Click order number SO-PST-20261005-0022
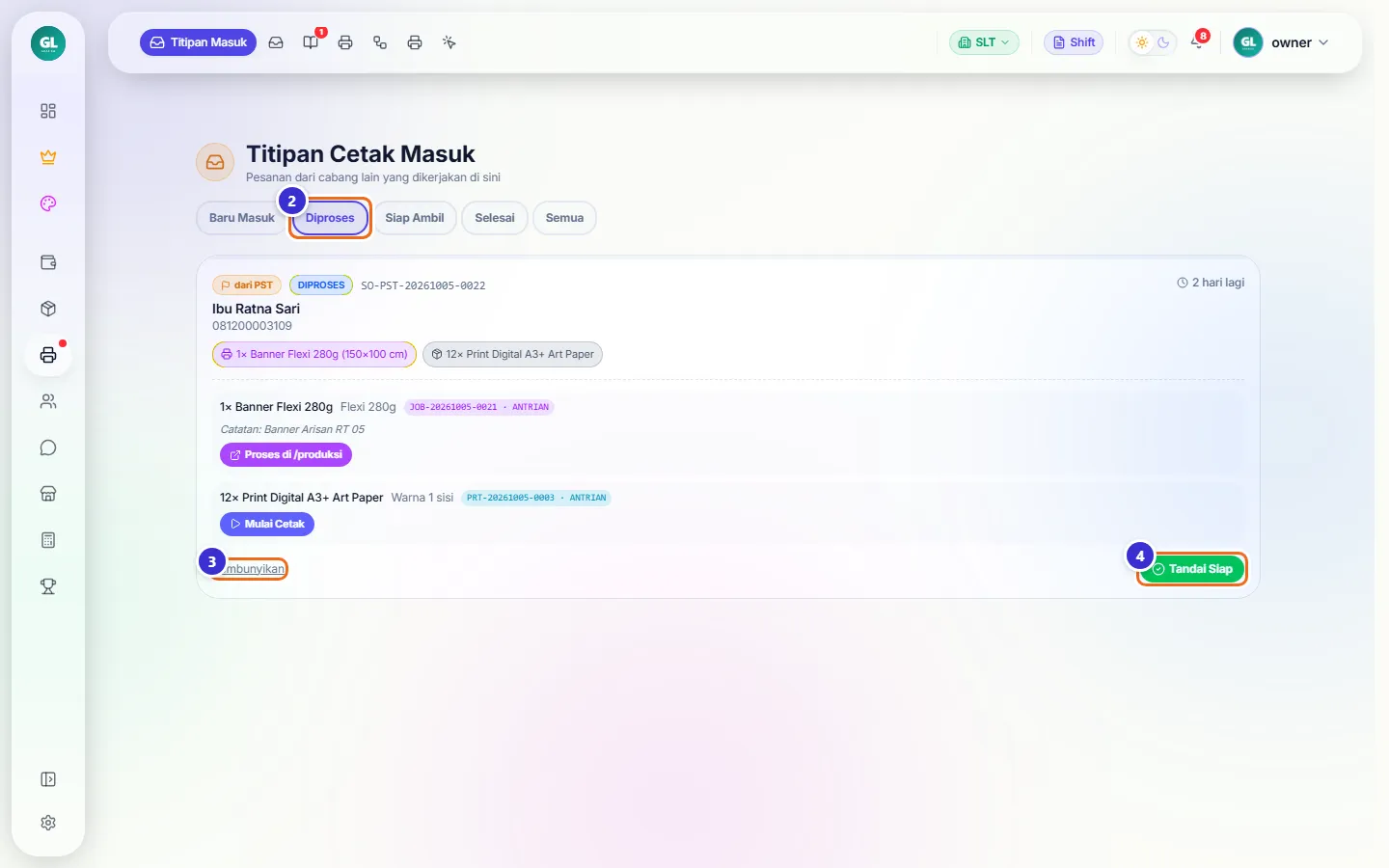 pyautogui.click(x=422, y=285)
